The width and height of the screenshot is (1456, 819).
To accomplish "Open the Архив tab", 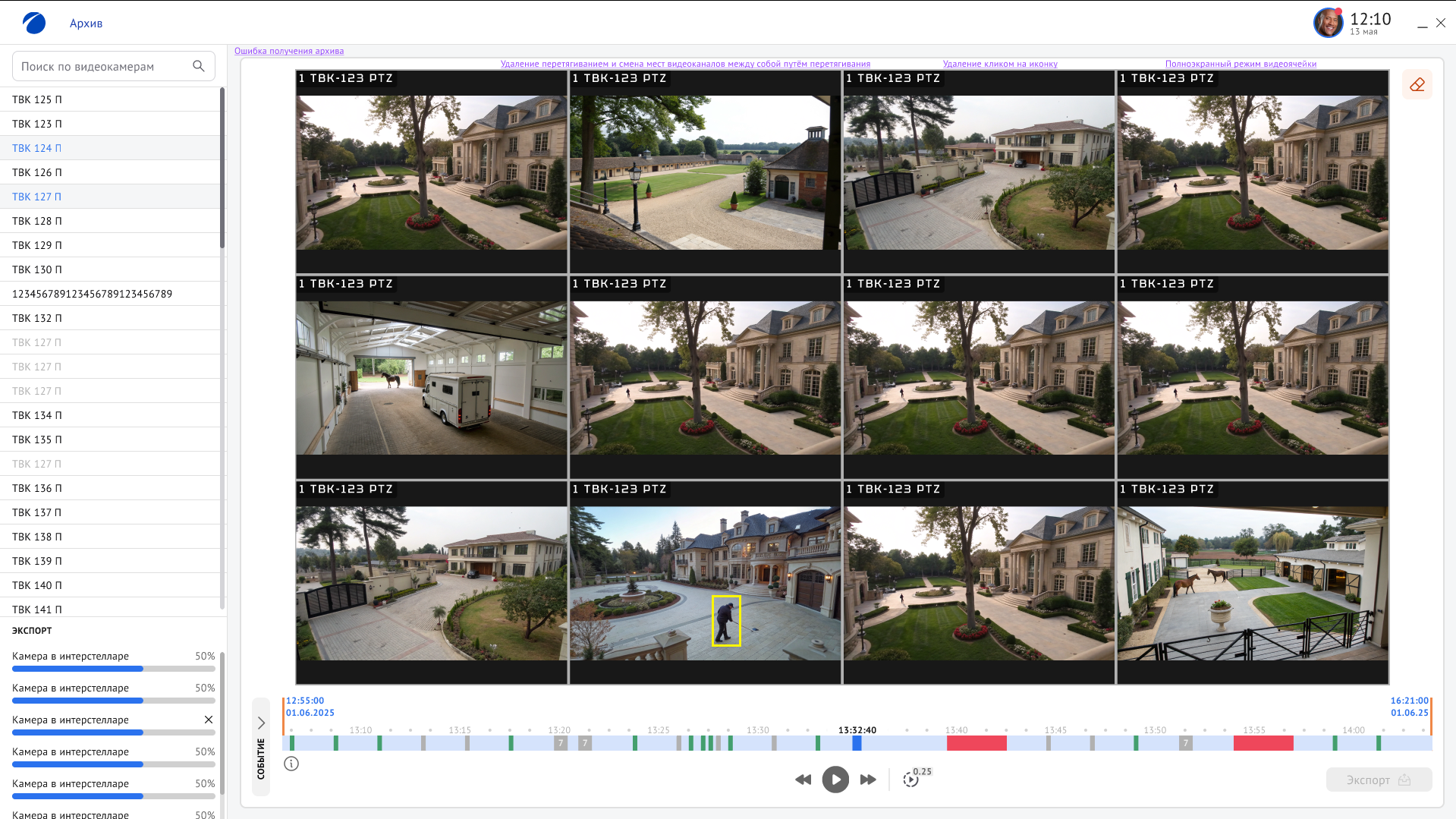I will pos(86,24).
